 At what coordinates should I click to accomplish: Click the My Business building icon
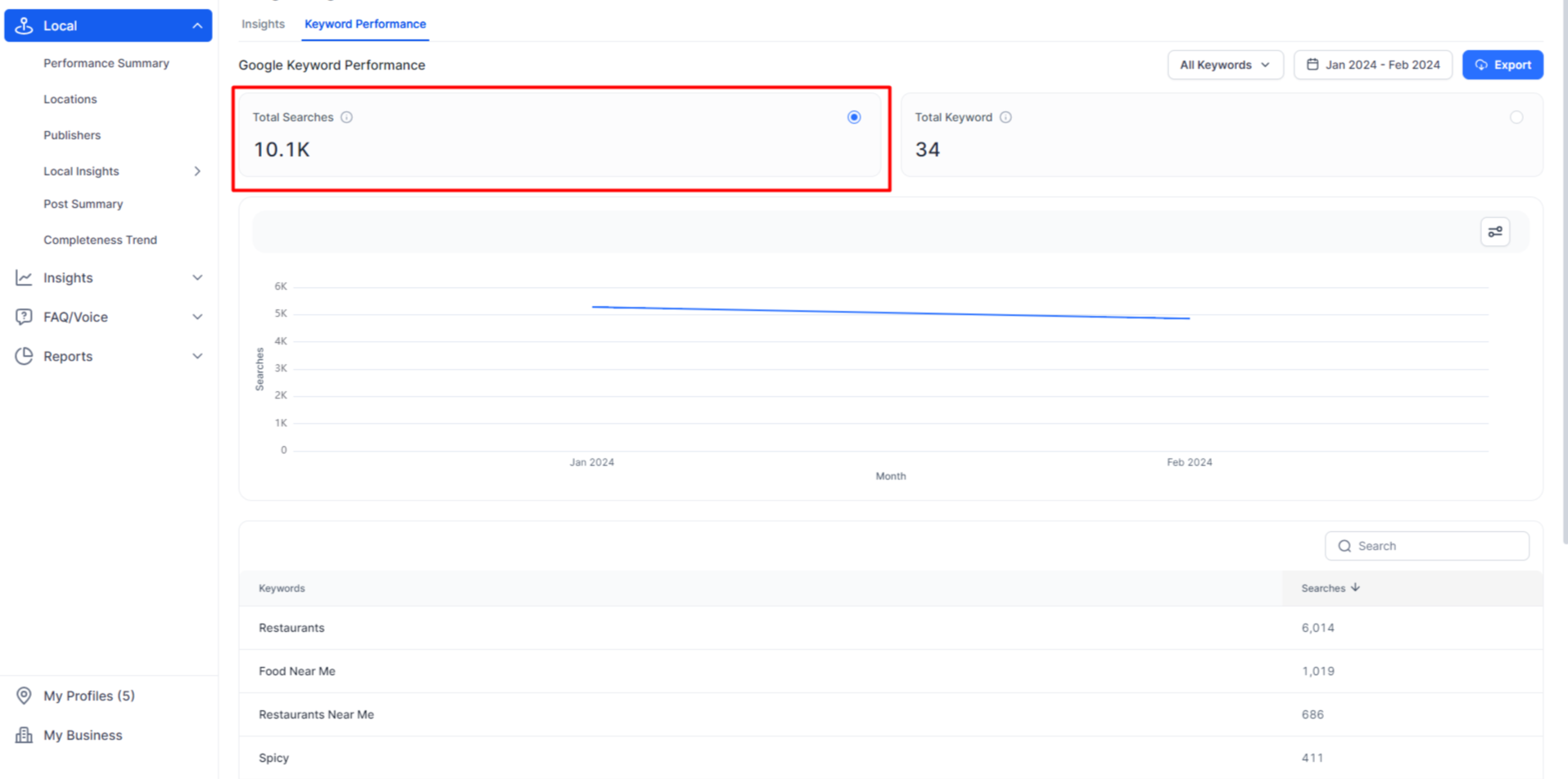coord(24,735)
